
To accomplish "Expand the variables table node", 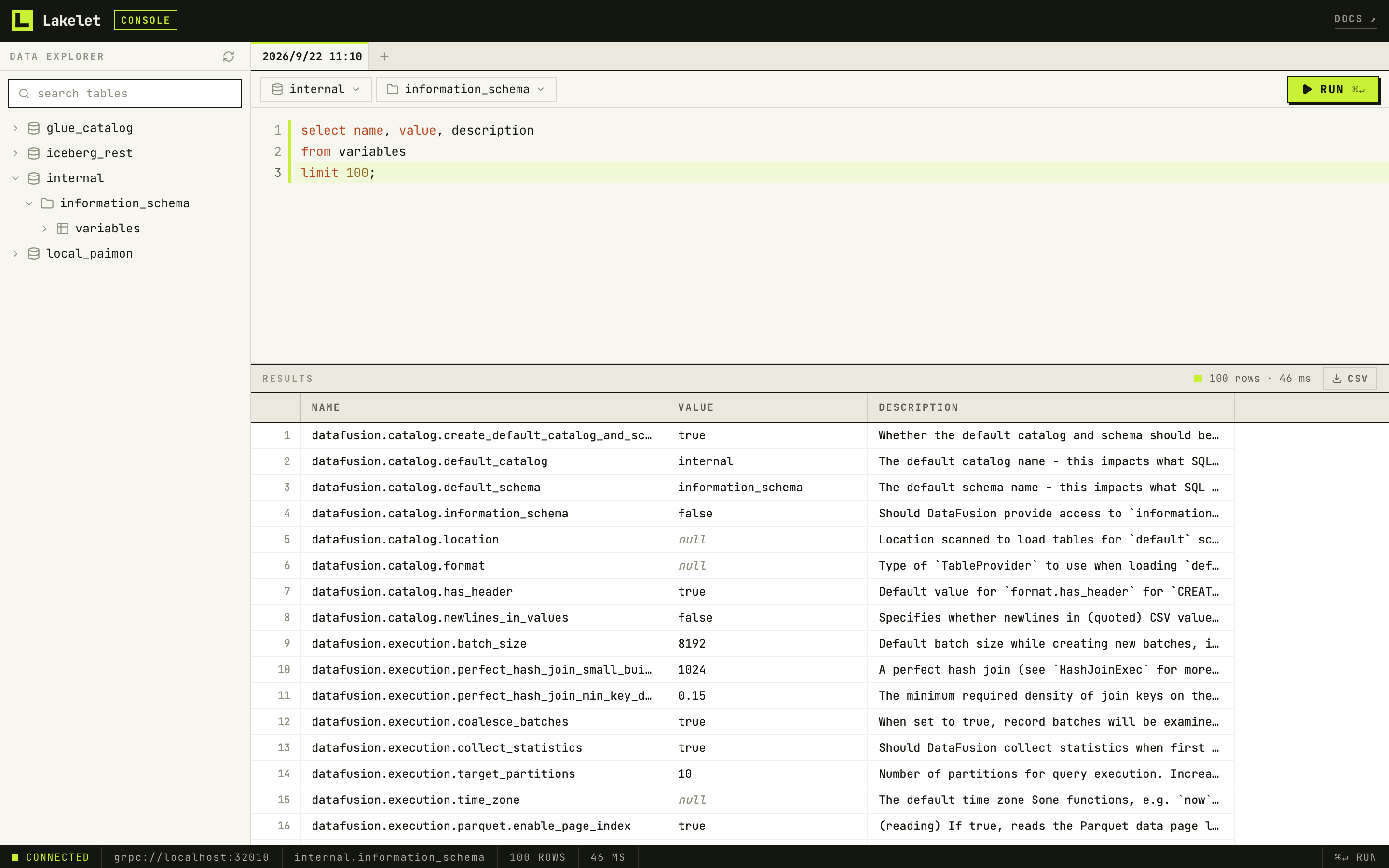I will 44,229.
